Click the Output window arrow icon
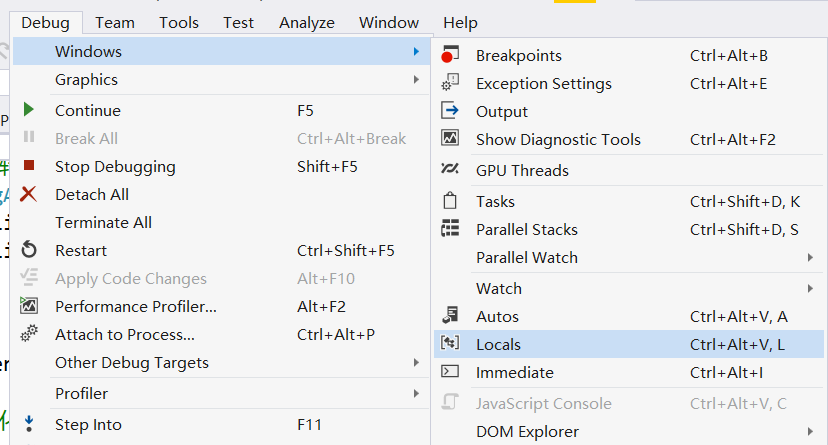 pos(450,111)
